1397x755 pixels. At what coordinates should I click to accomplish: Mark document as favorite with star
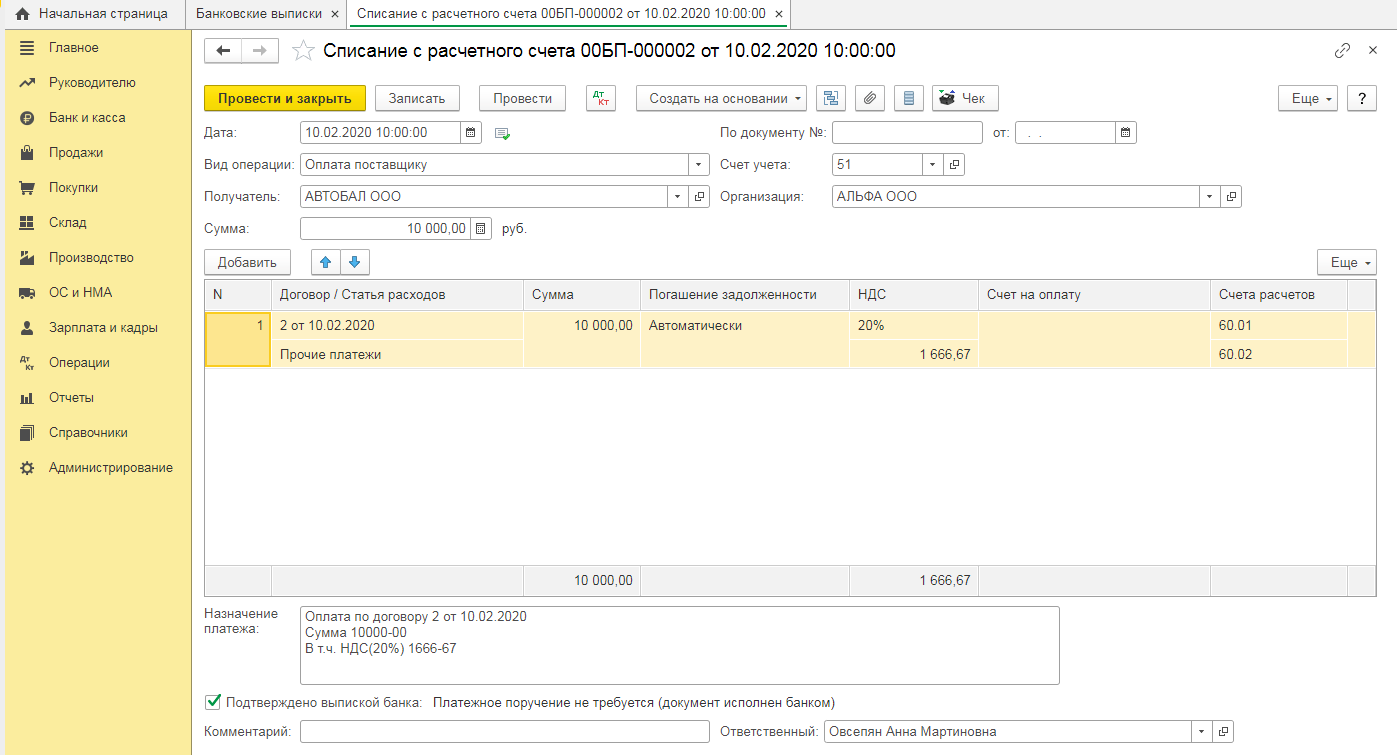304,51
